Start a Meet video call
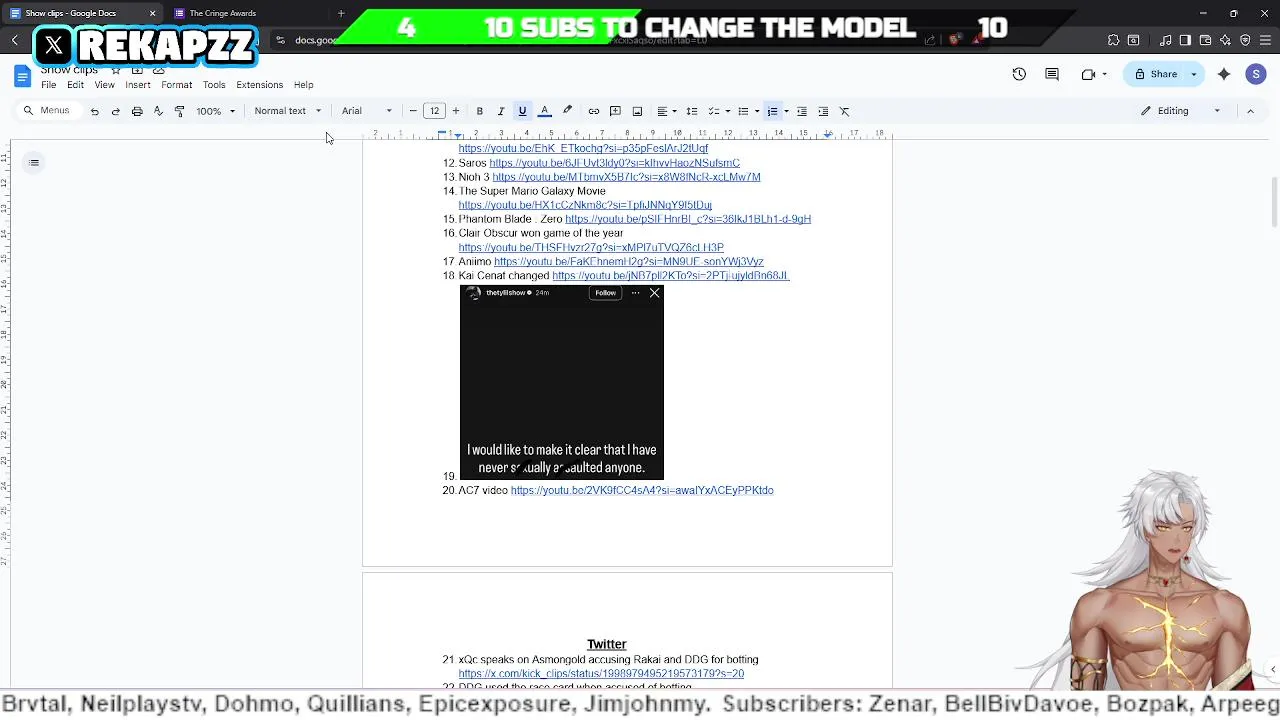Image resolution: width=1280 pixels, height=720 pixels. [1088, 74]
